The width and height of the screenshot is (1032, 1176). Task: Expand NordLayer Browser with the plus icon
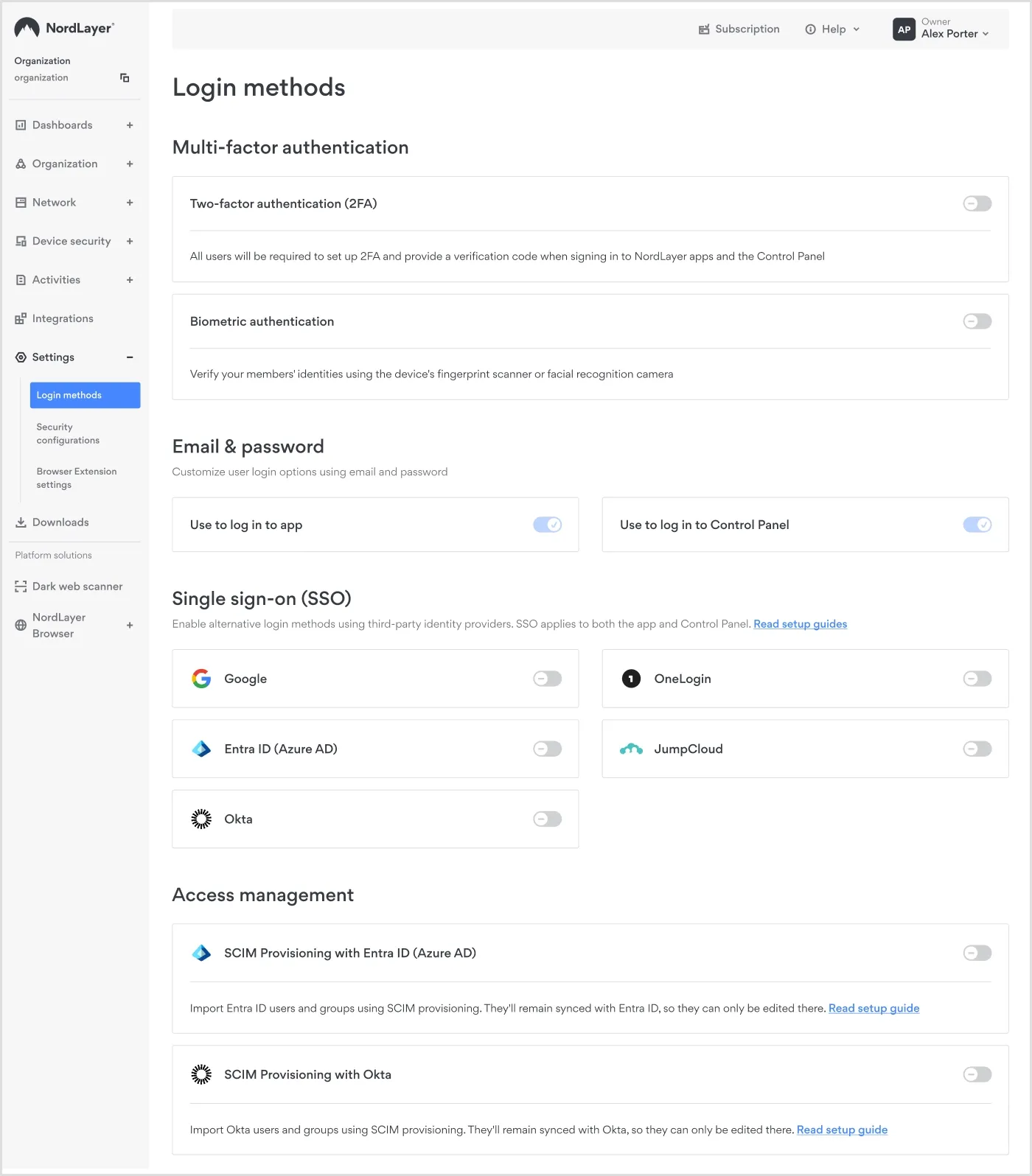[130, 625]
